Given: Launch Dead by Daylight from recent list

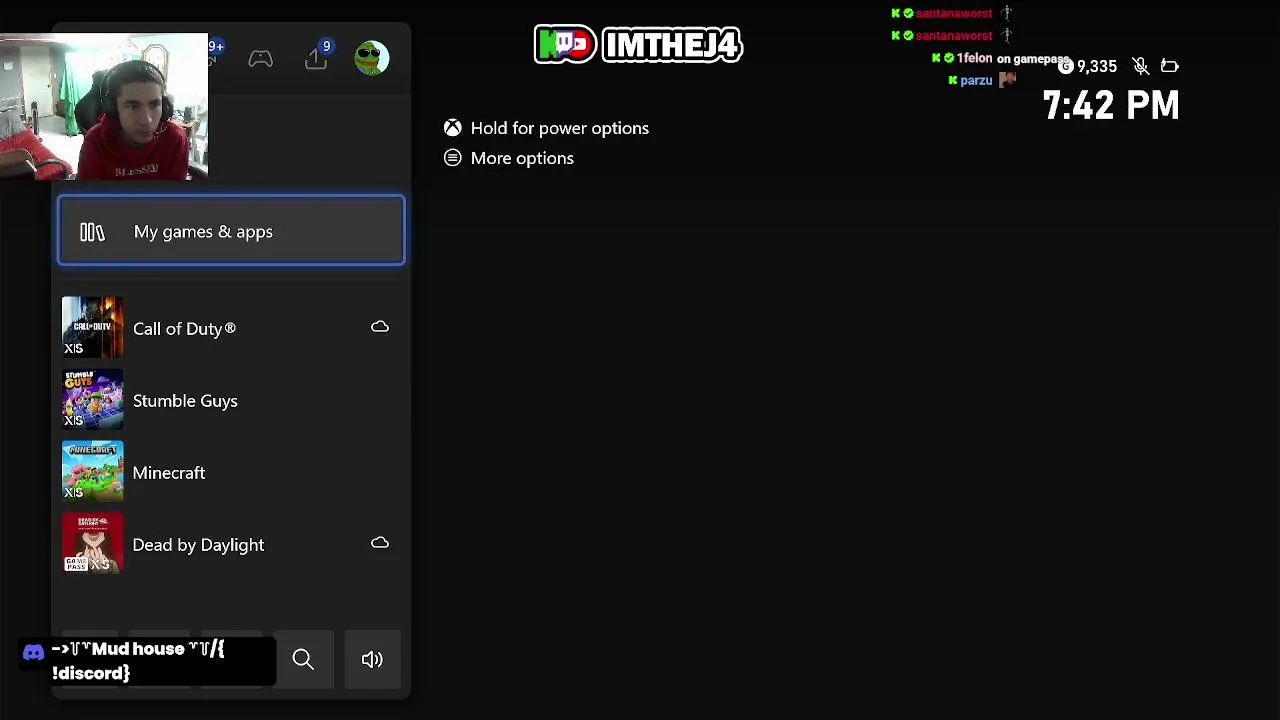Looking at the screenshot, I should 231,544.
